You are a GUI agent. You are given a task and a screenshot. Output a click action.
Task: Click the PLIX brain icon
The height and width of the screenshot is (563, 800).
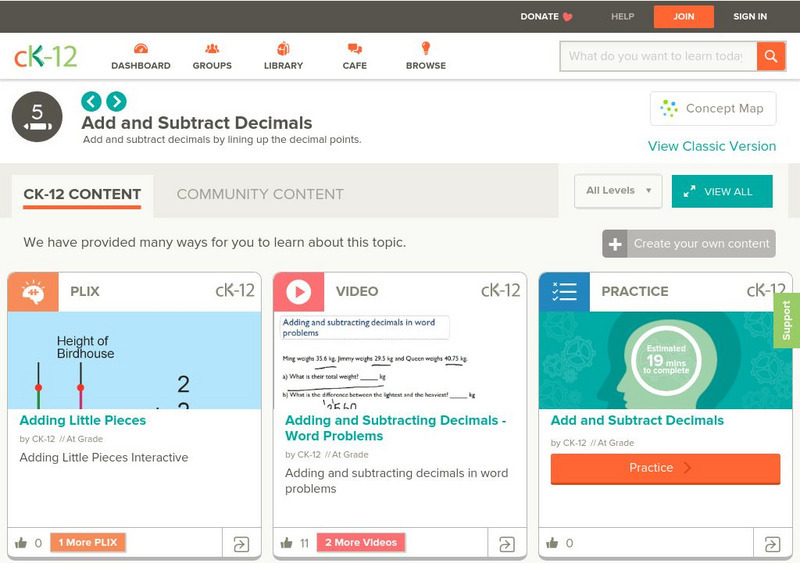33,292
